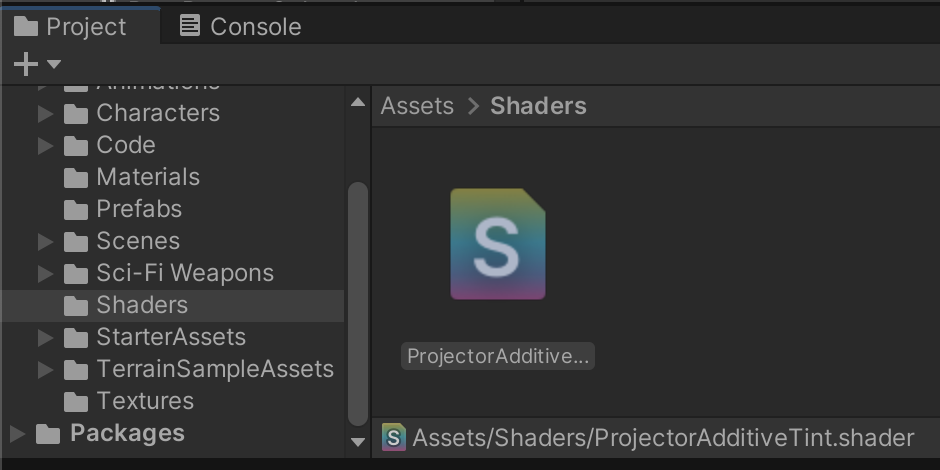Image resolution: width=940 pixels, height=470 pixels.
Task: Expand the Scenes folder arrow
Action: [45, 242]
